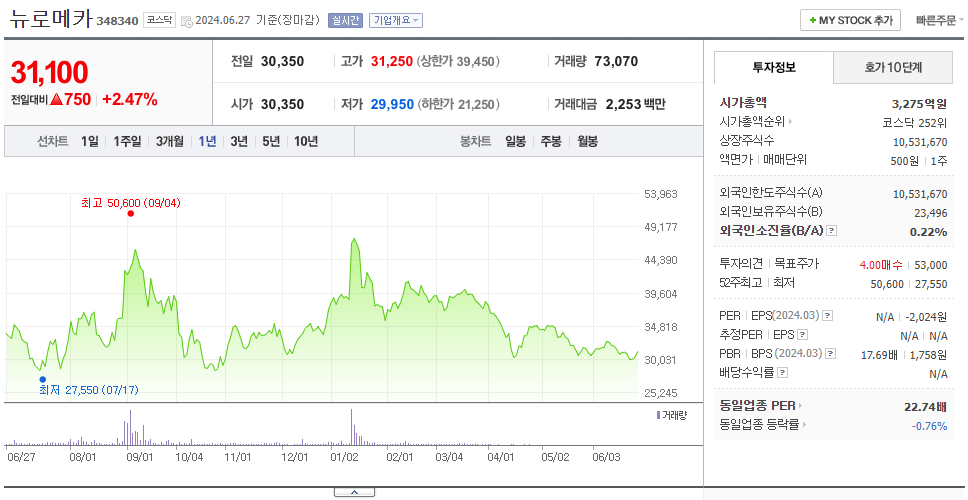Select the 10년 line chart period
968x500 pixels.
(306, 141)
